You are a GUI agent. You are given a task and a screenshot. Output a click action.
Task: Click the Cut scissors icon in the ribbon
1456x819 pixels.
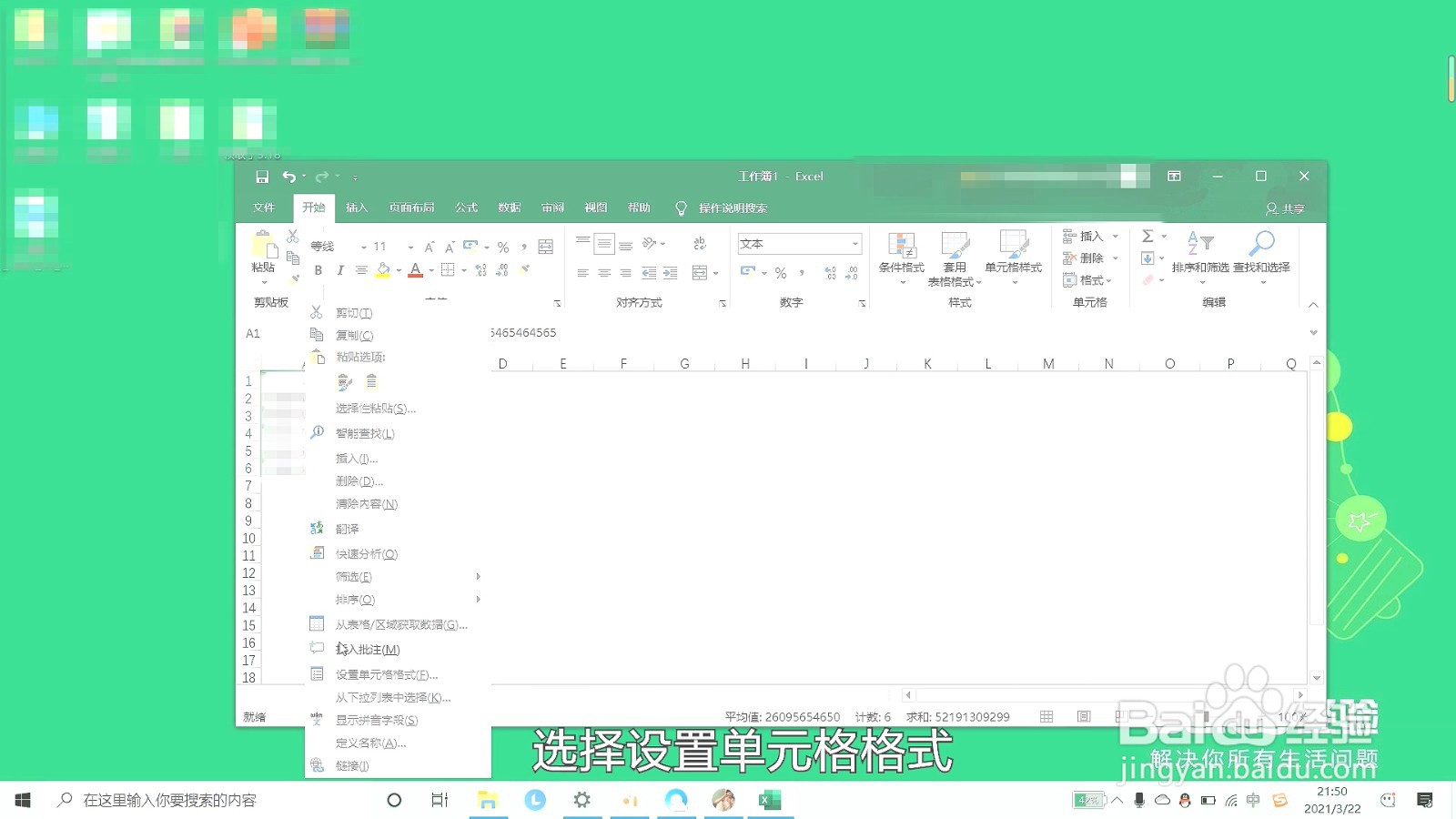293,237
